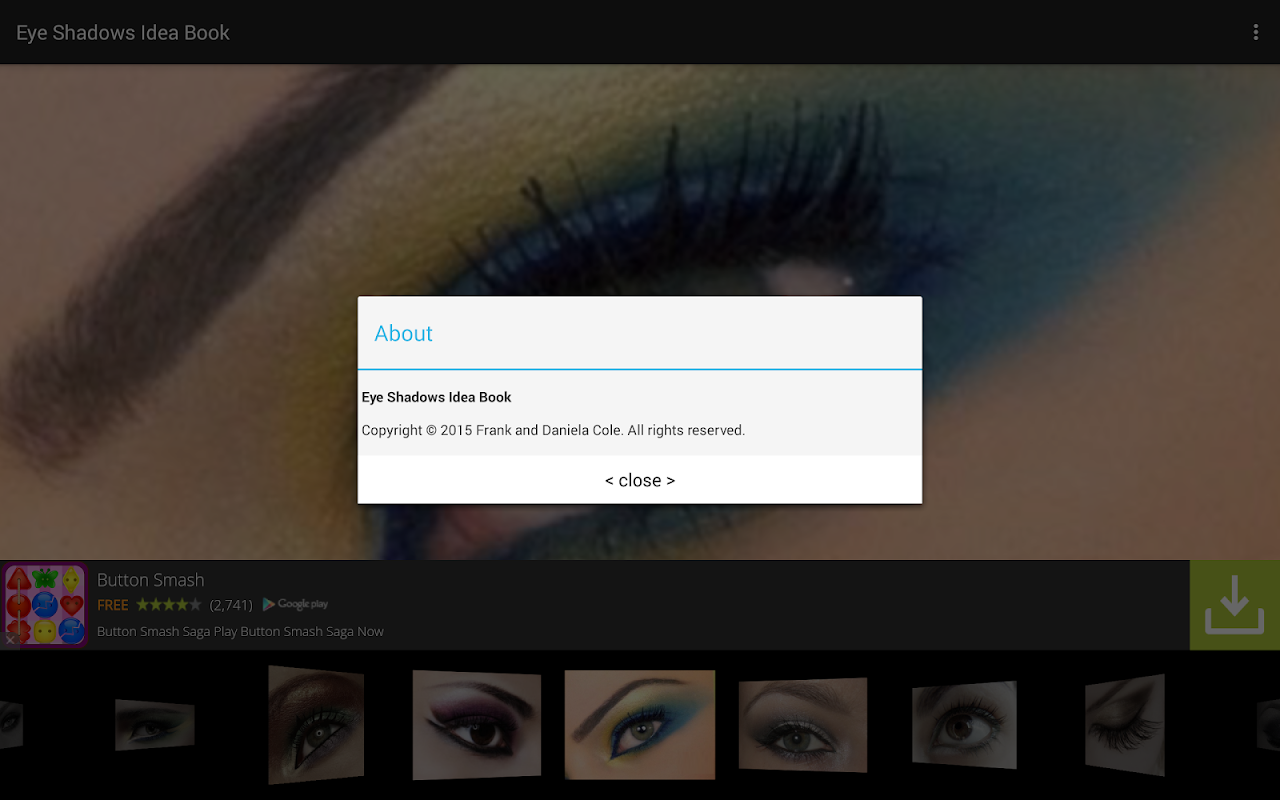
Task: Click the ad's star rating
Action: tap(169, 604)
